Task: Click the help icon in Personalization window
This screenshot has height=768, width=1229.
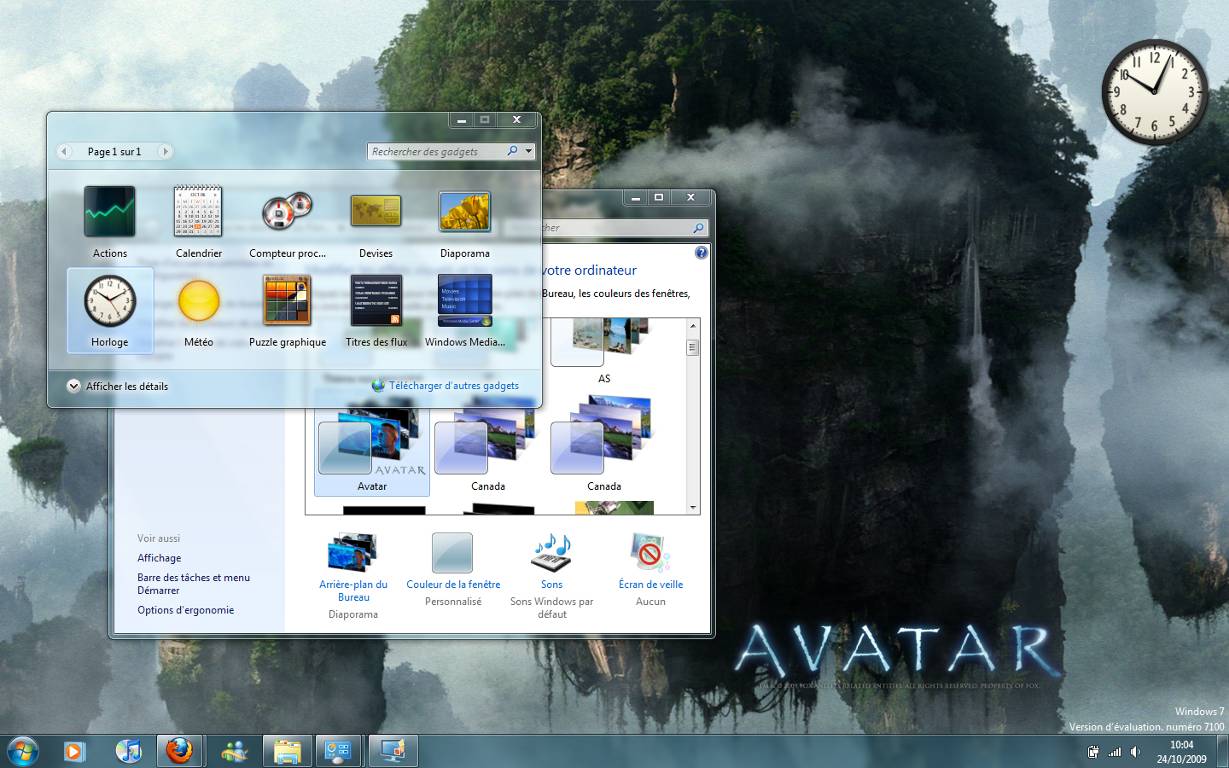Action: point(701,253)
